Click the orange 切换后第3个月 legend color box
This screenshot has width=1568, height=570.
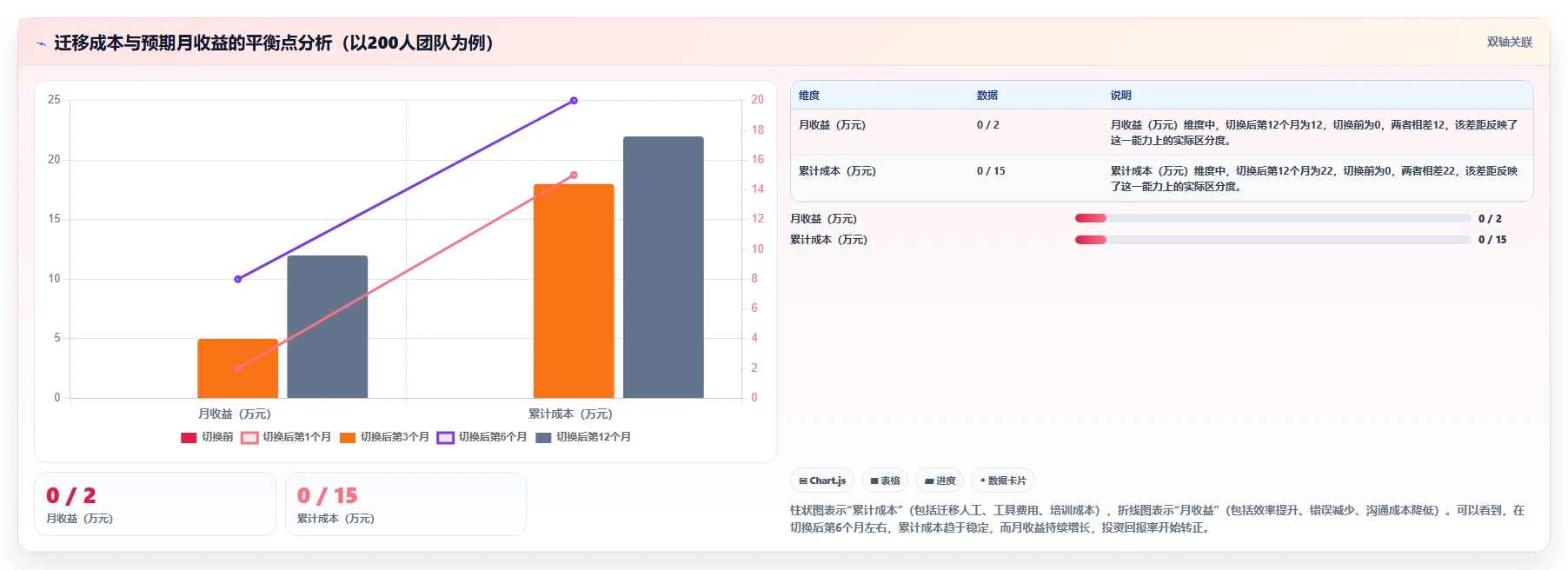click(348, 437)
